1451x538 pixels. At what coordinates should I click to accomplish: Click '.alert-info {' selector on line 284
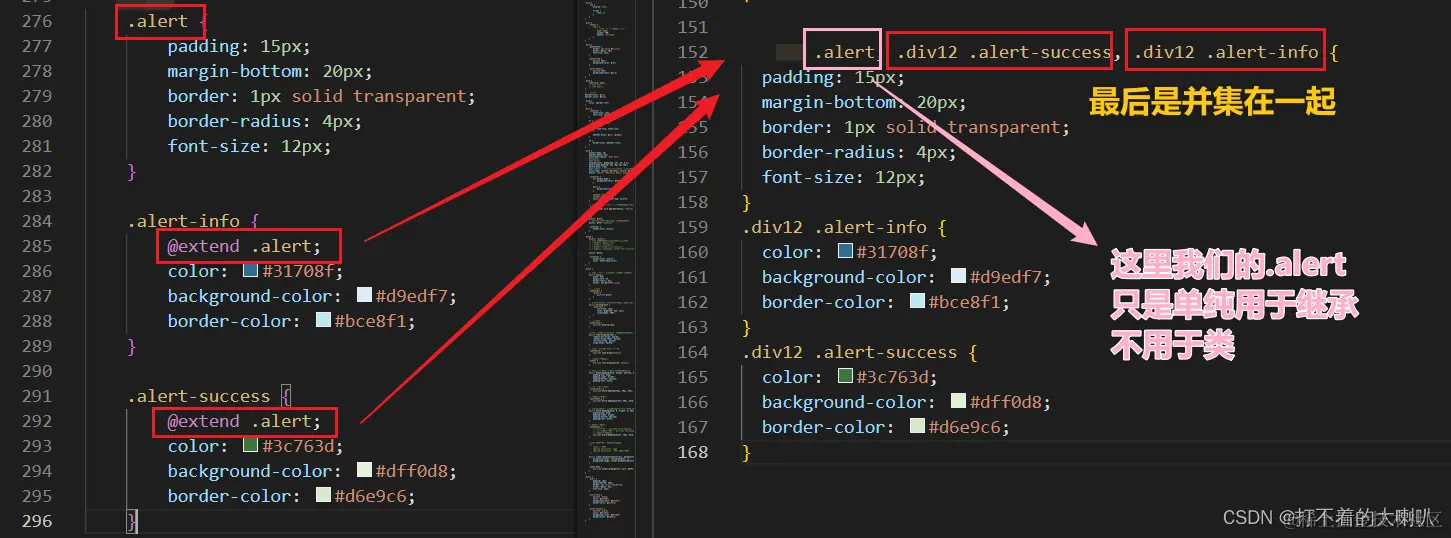coord(193,221)
